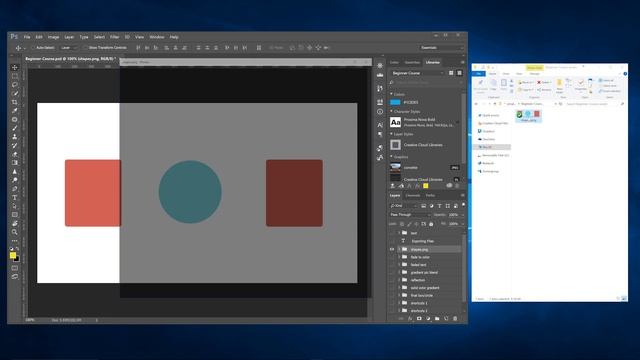Enable the Auto-Select checkbox
The image size is (640, 360).
(x=33, y=48)
